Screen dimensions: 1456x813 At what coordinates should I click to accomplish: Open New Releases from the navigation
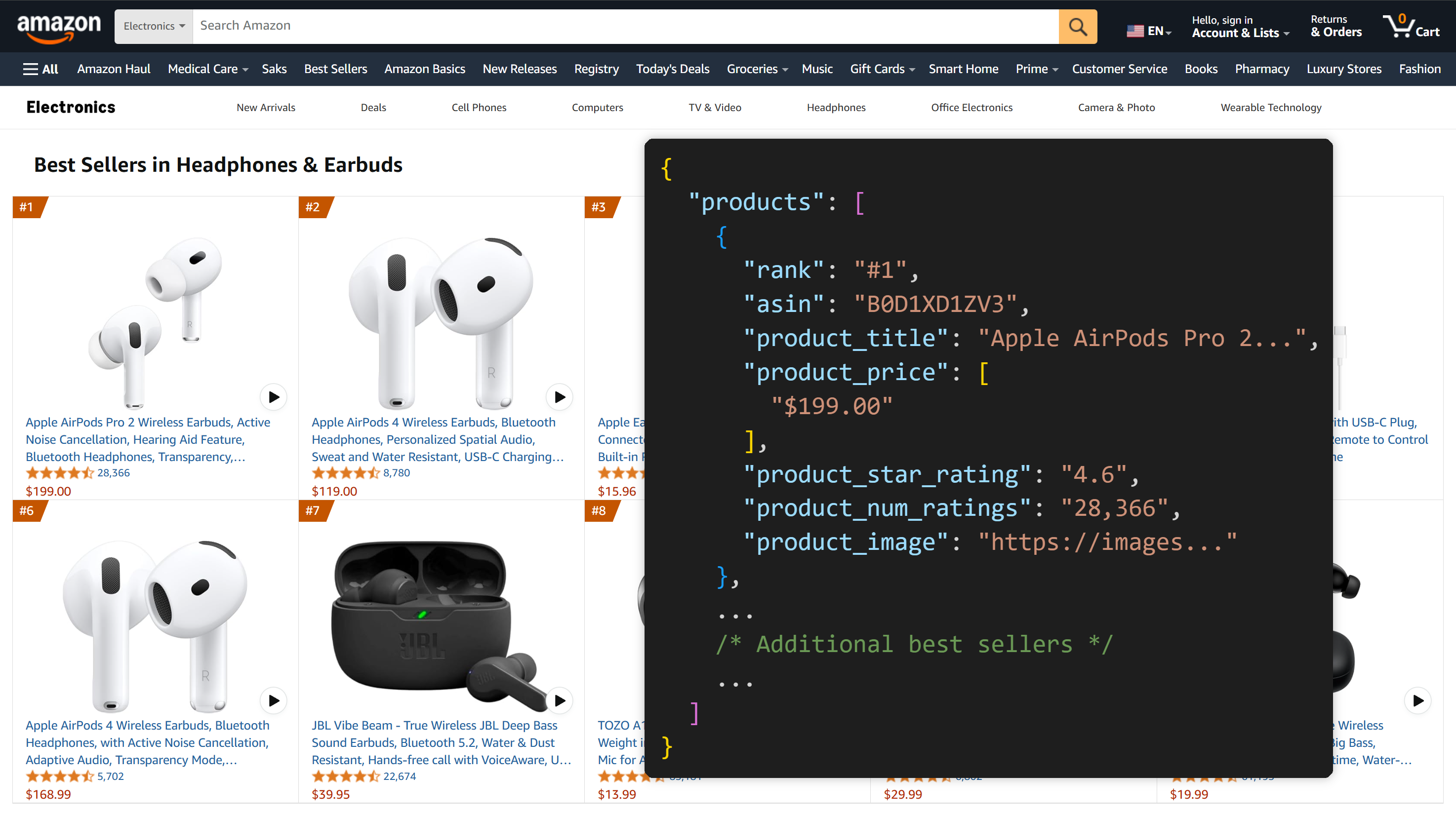(x=520, y=68)
